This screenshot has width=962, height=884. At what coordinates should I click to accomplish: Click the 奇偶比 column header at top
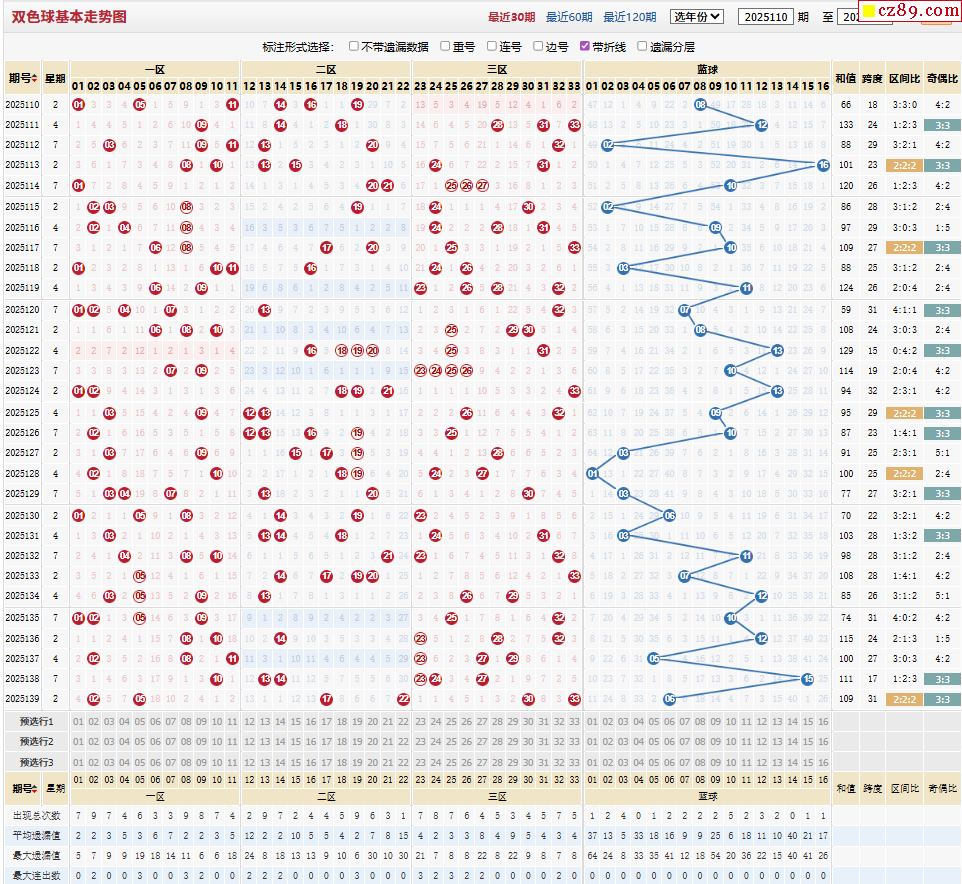(x=942, y=79)
